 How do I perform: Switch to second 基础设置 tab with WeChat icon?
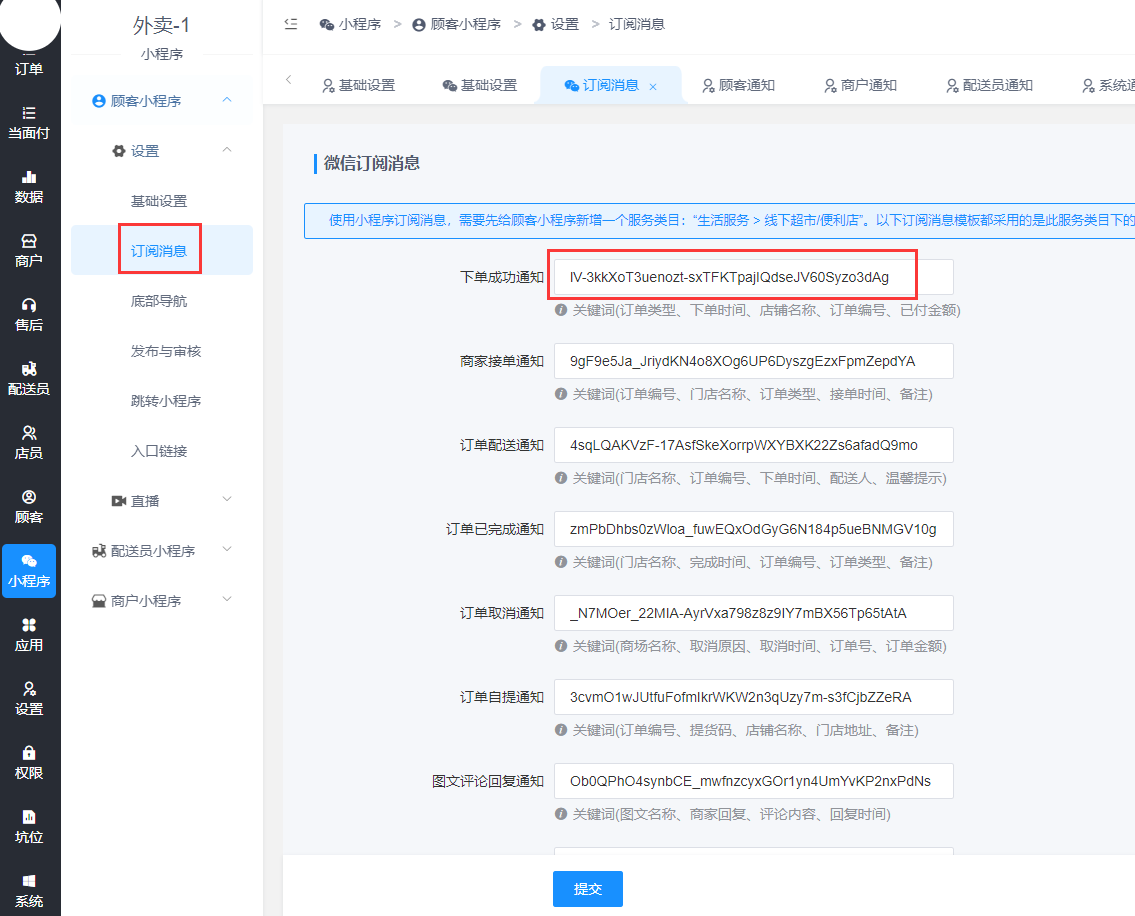point(480,85)
